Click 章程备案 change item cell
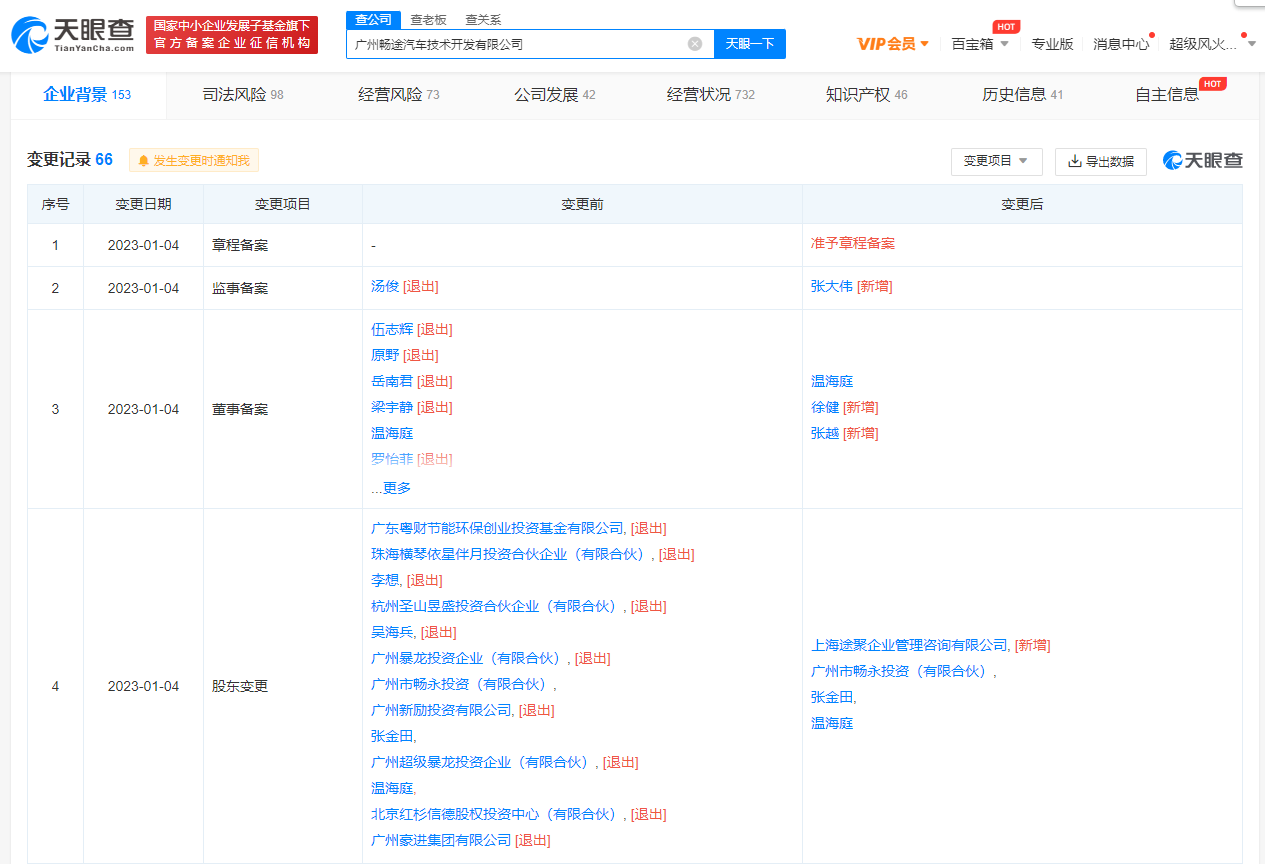 282,245
